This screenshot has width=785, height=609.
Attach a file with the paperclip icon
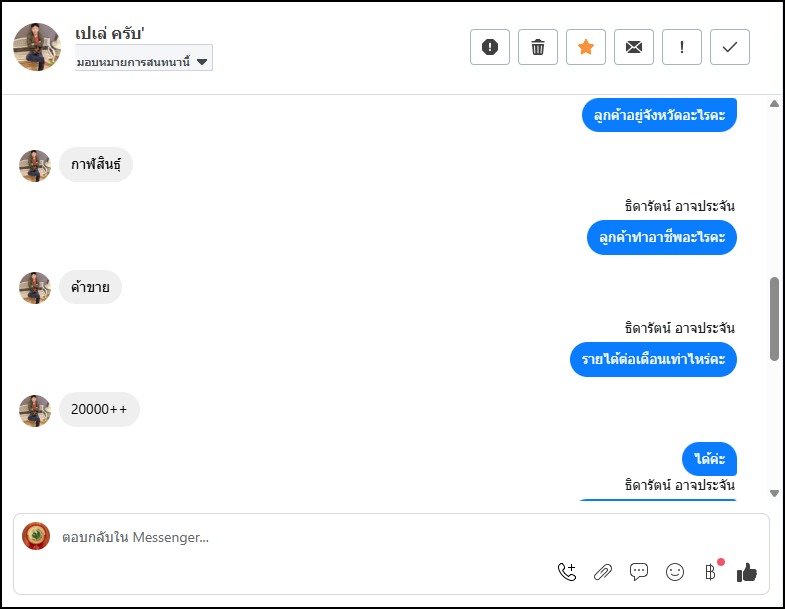click(x=603, y=572)
